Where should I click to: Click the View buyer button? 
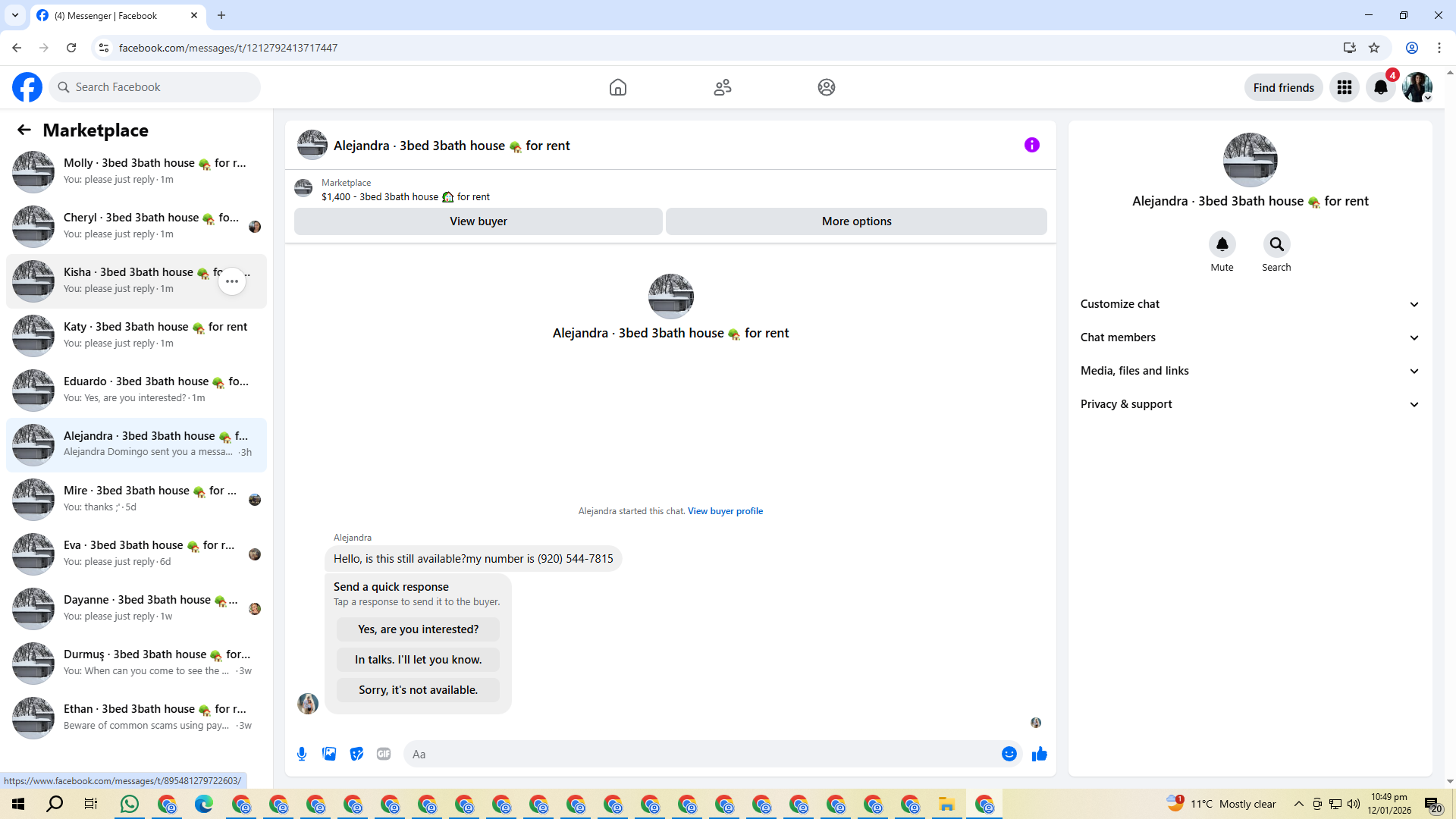478,221
